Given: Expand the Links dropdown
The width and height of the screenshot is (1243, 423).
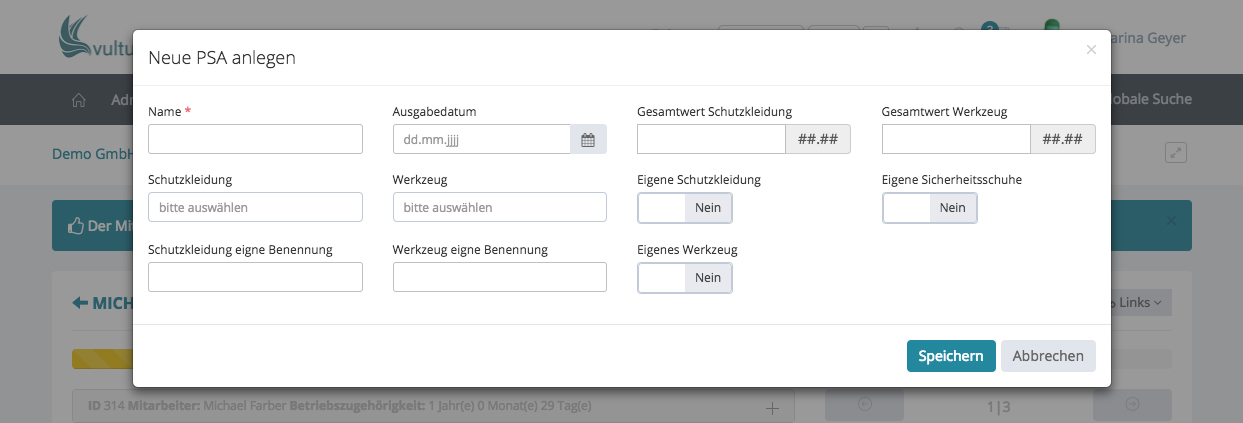Looking at the screenshot, I should point(1140,303).
